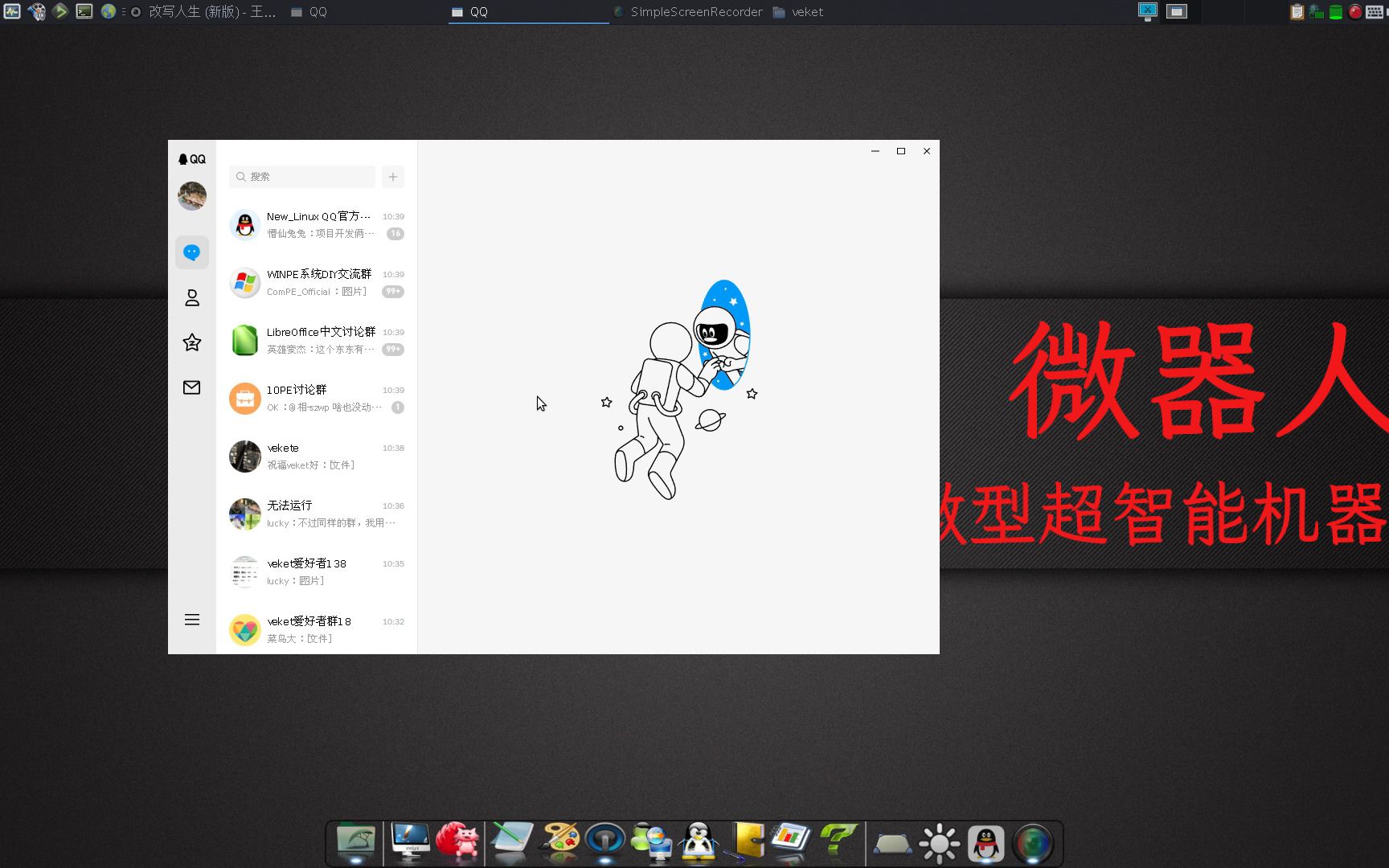The height and width of the screenshot is (868, 1389).
Task: Open help via the green question mark dock icon
Action: pos(840,842)
